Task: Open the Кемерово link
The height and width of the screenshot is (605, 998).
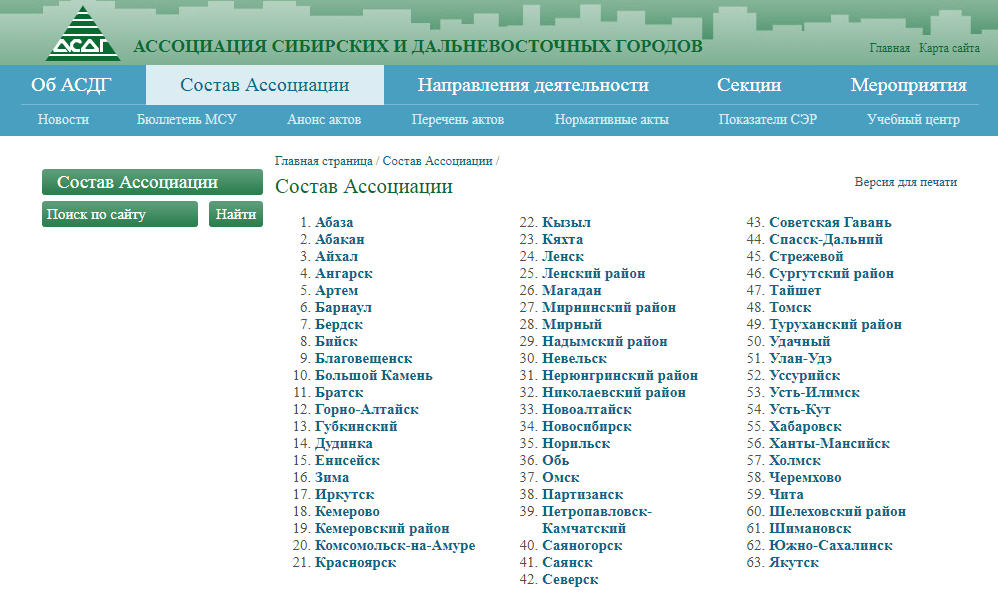Action: click(x=347, y=511)
